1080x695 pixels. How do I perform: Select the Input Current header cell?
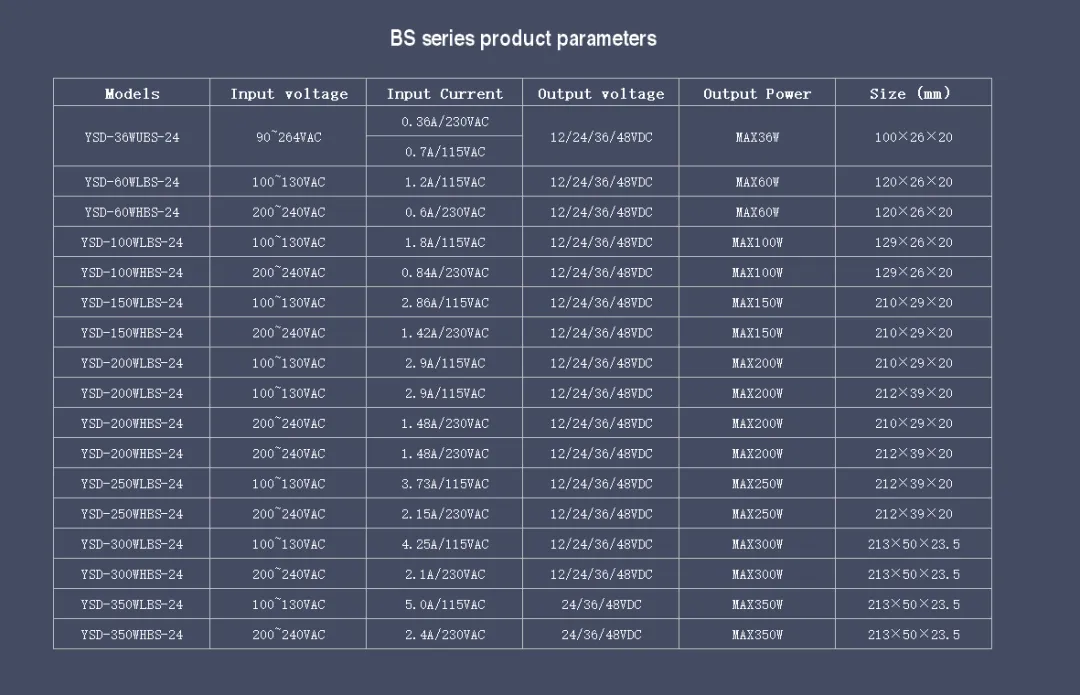(444, 93)
